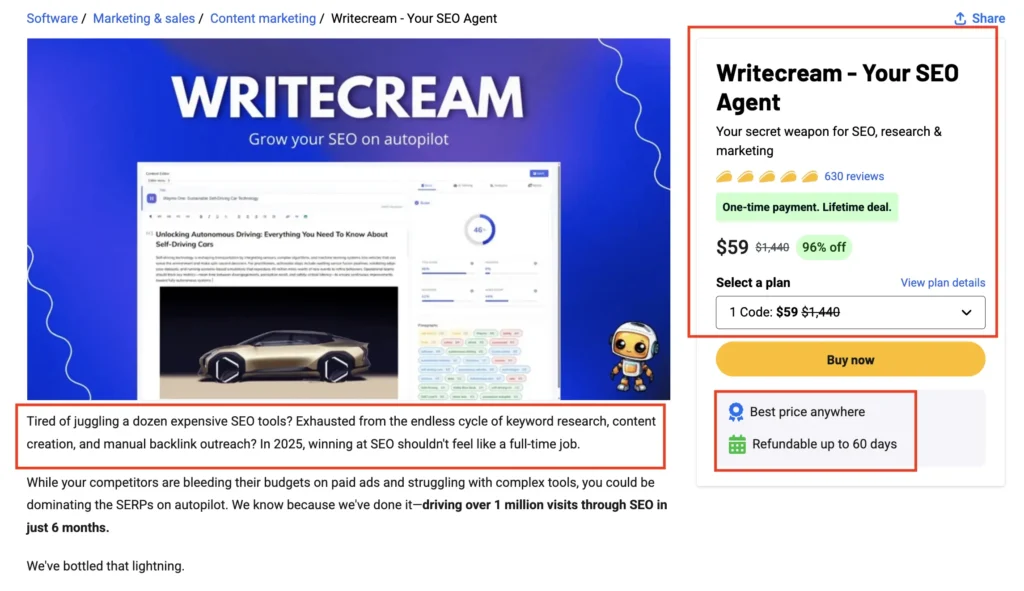
Task: Click the third taco rating icon
Action: (767, 176)
